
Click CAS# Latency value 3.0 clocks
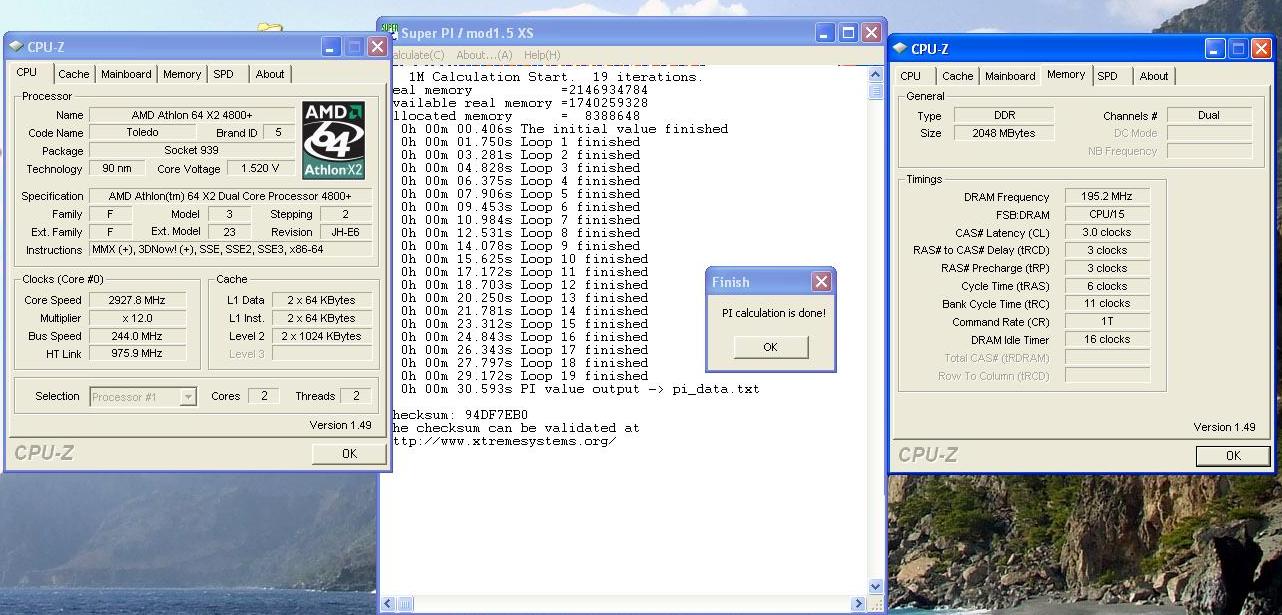click(x=1107, y=232)
